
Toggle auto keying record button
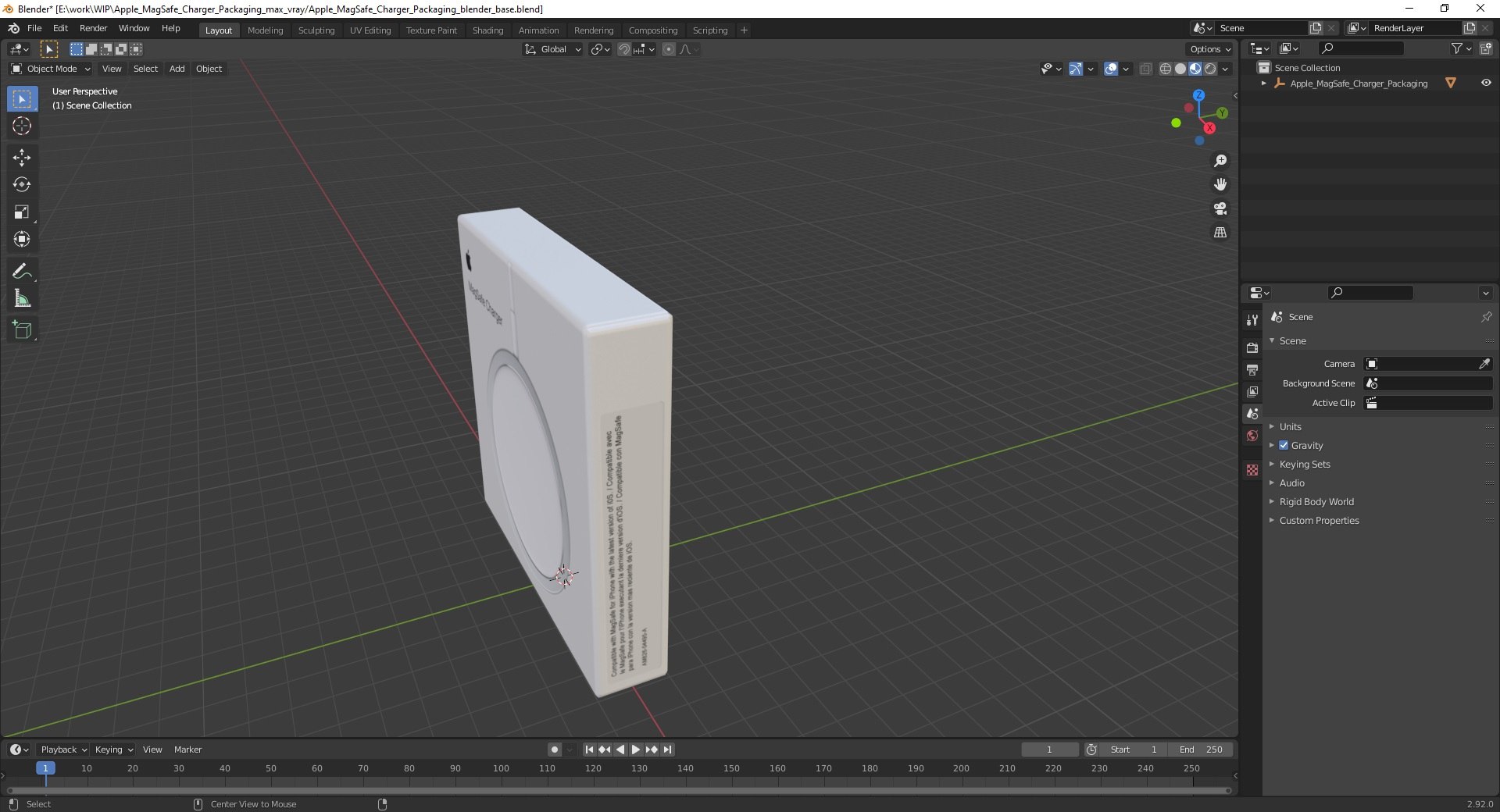coord(555,750)
